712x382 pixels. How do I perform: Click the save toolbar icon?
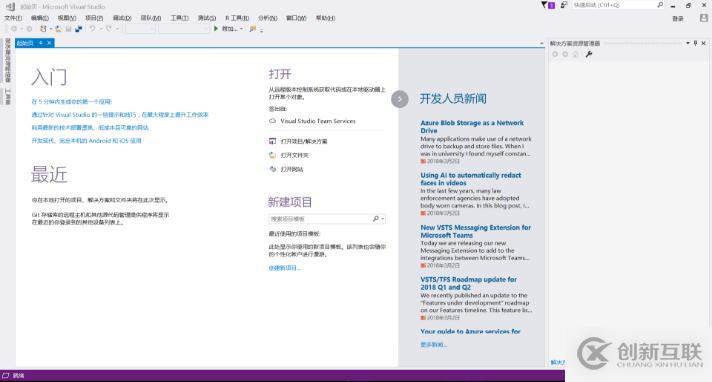pos(68,29)
